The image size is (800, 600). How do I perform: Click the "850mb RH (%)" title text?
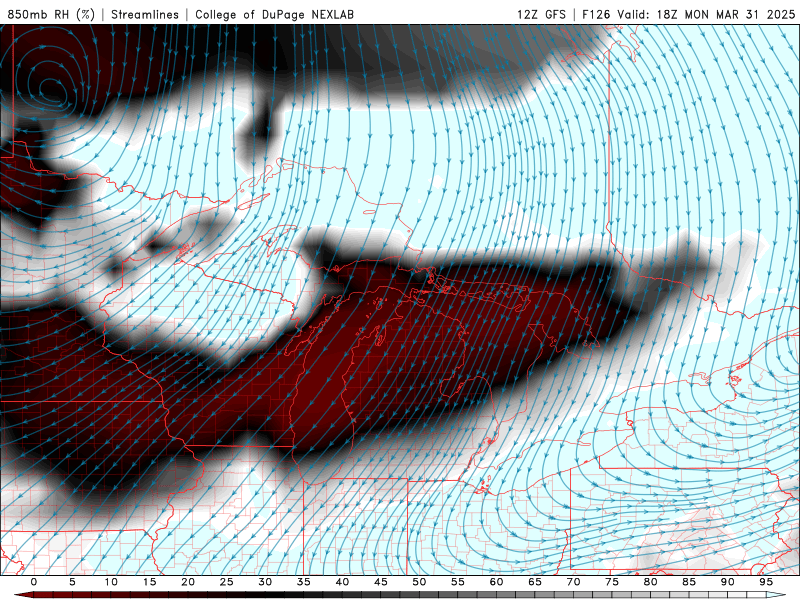(51, 14)
